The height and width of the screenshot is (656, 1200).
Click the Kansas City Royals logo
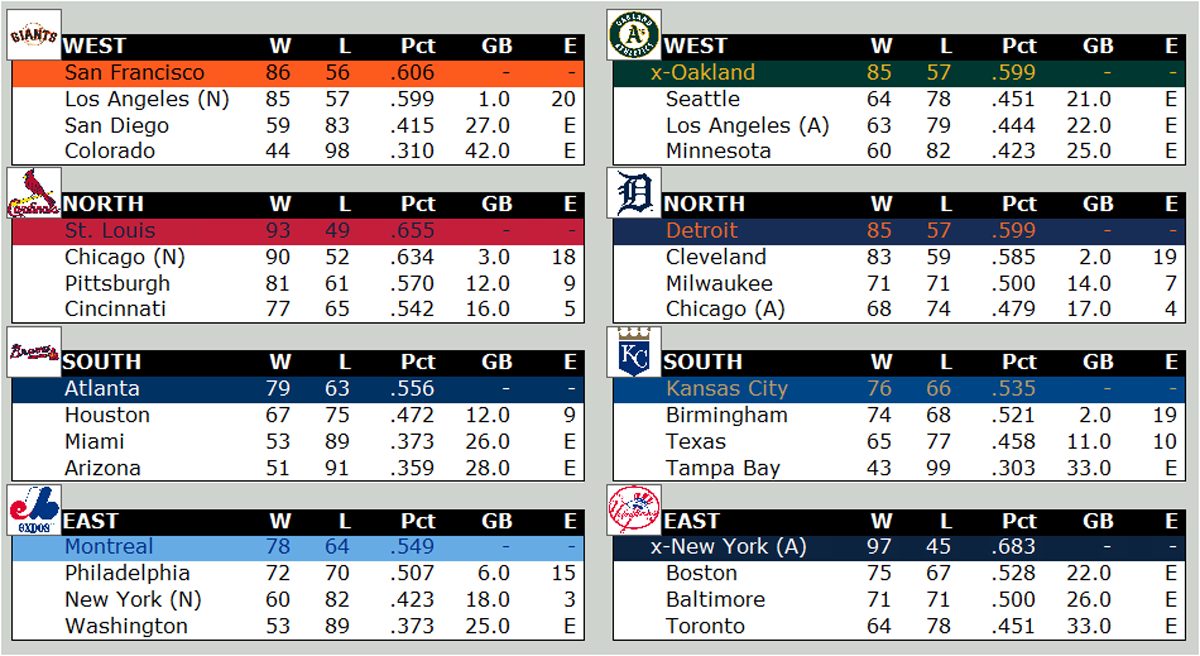coord(635,352)
